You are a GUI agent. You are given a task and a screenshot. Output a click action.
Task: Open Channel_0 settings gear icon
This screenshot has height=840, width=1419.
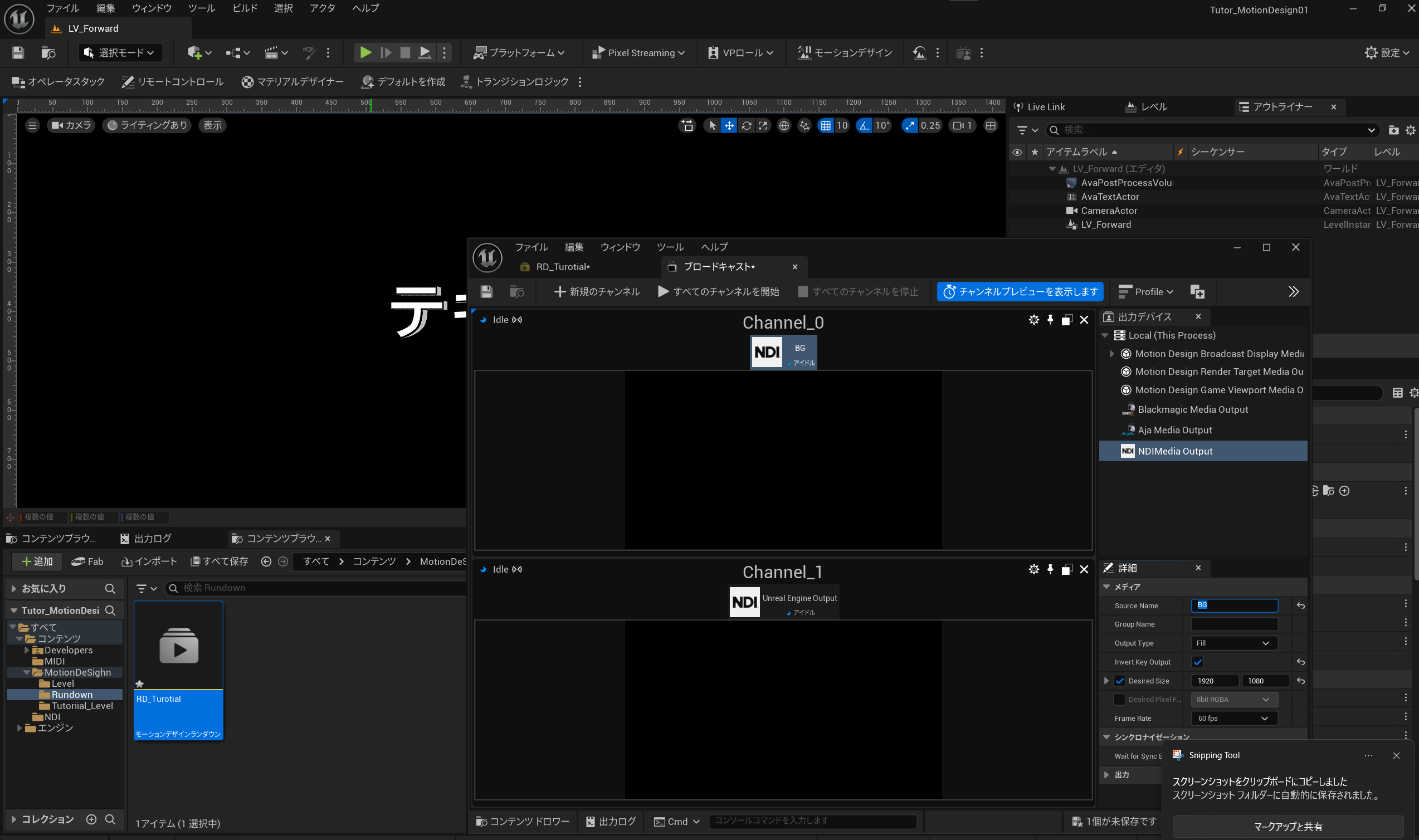pos(1033,320)
